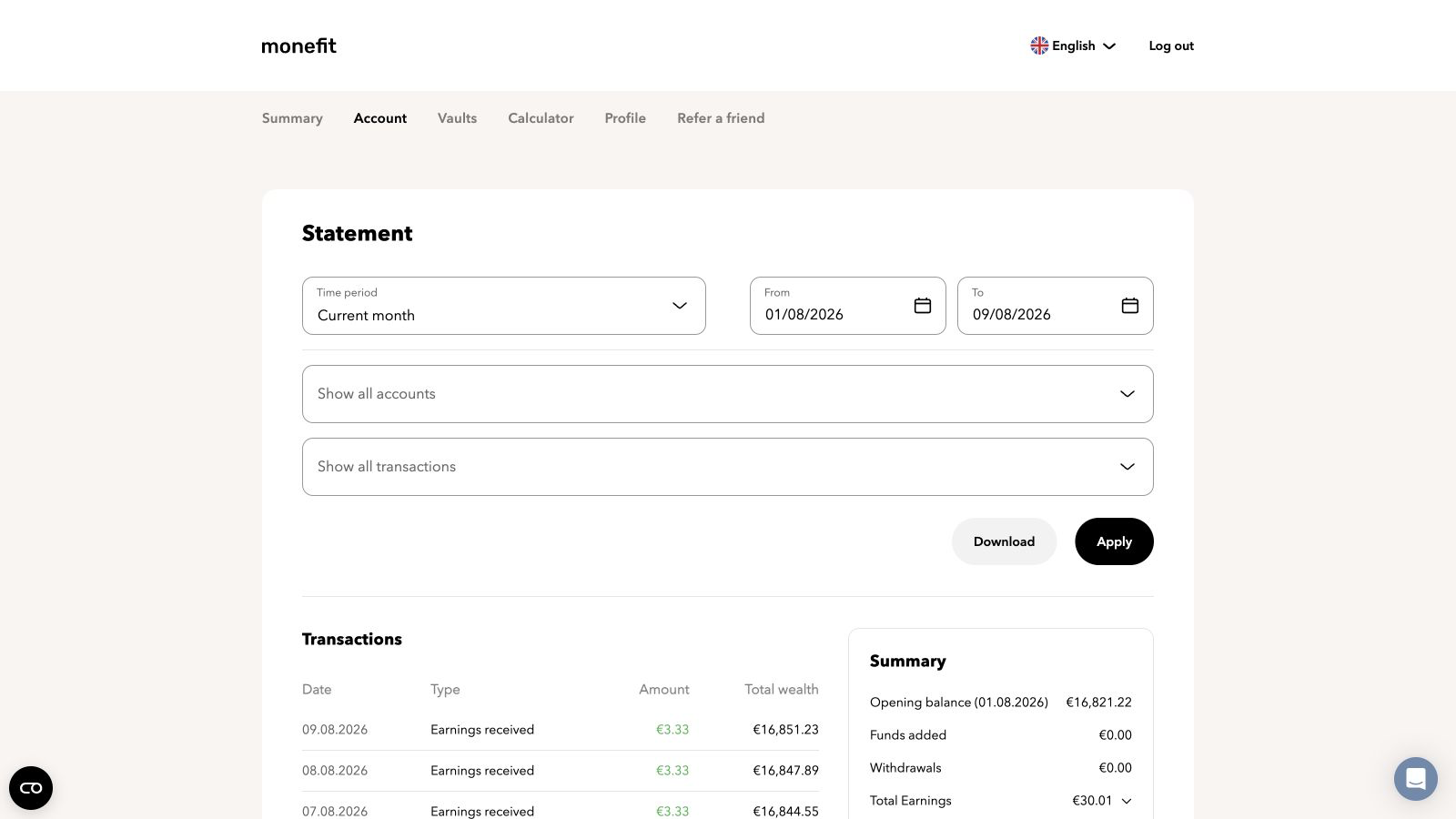The height and width of the screenshot is (819, 1456).
Task: Go to the Summary tab
Action: pyautogui.click(x=292, y=118)
